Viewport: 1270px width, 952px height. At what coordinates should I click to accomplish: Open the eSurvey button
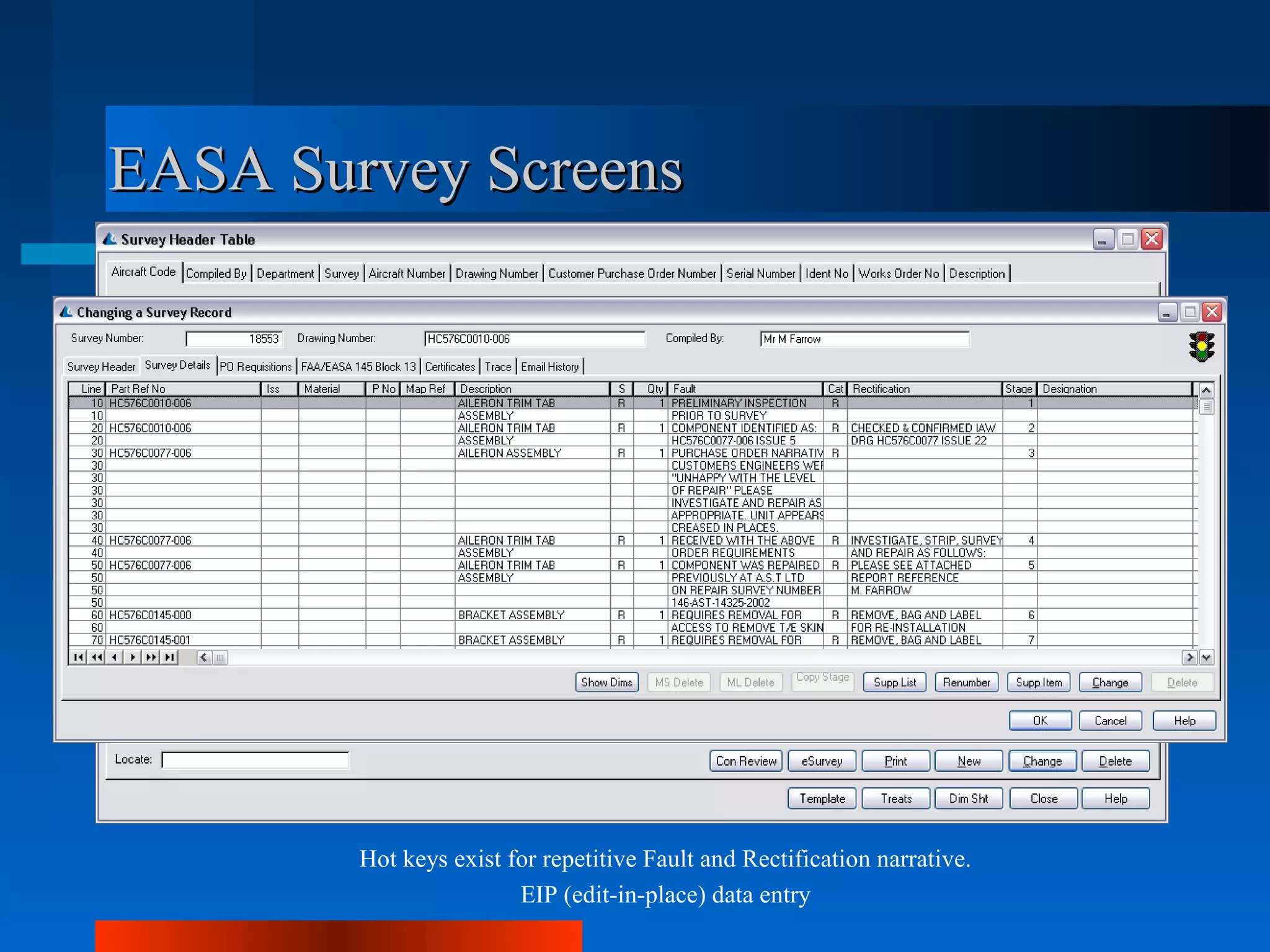[822, 761]
